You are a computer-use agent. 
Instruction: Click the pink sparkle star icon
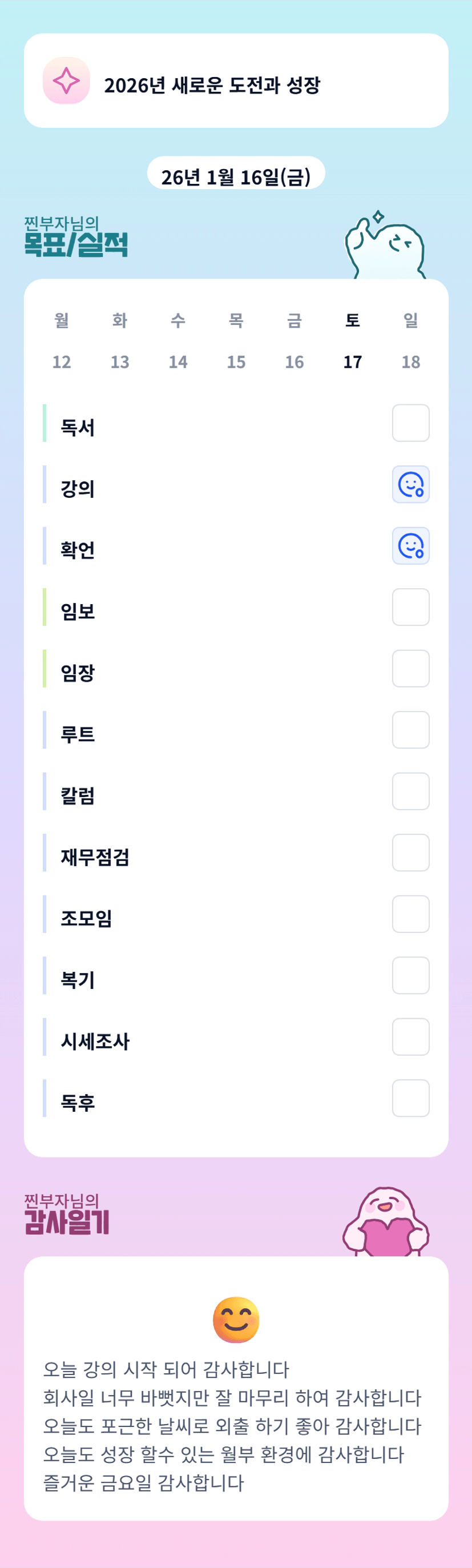(x=66, y=81)
